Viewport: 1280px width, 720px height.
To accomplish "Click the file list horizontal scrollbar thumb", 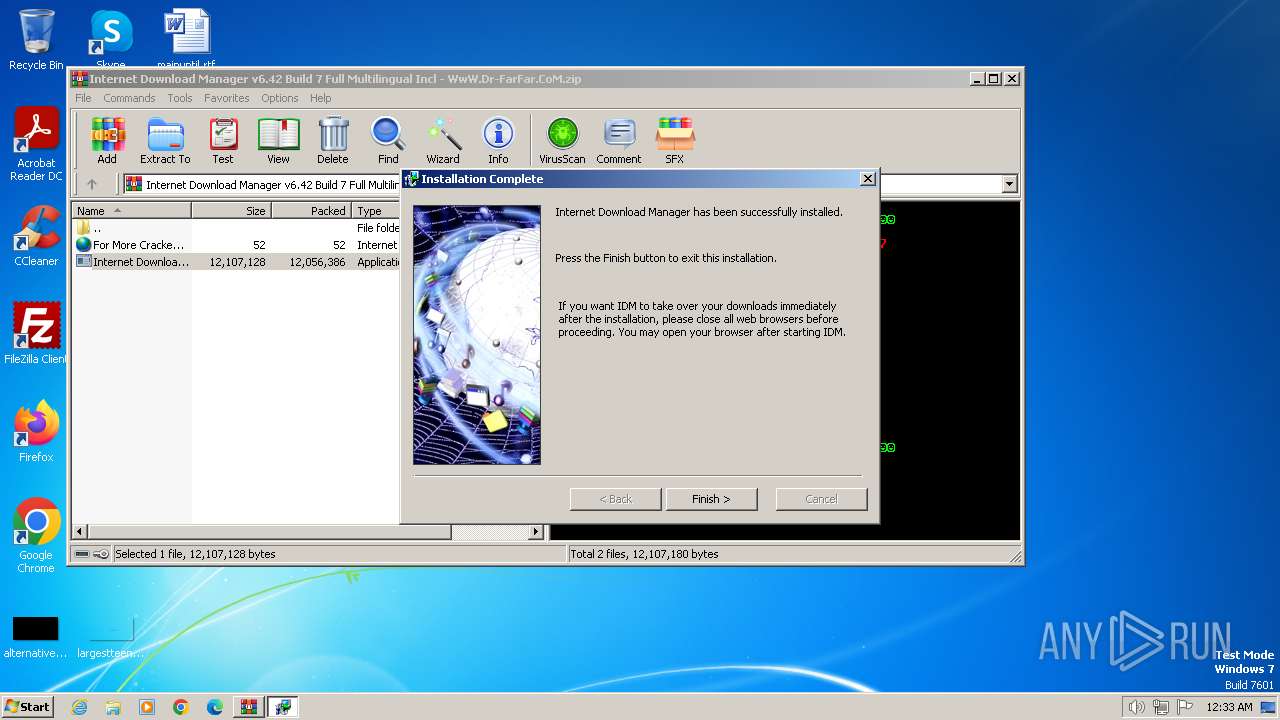I will coord(270,532).
